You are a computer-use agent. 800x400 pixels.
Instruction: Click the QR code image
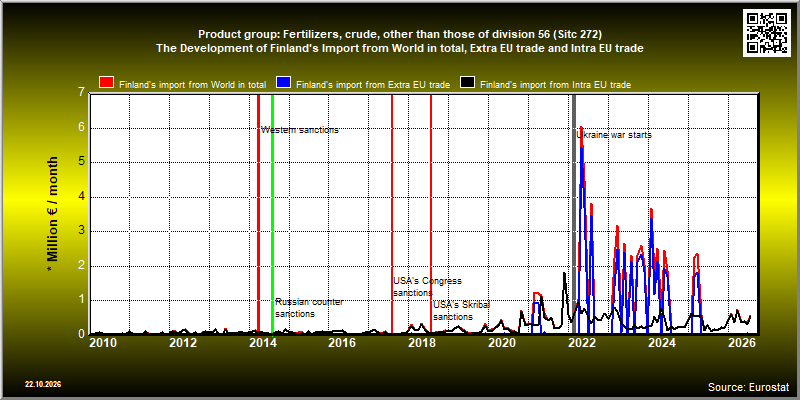[767, 33]
